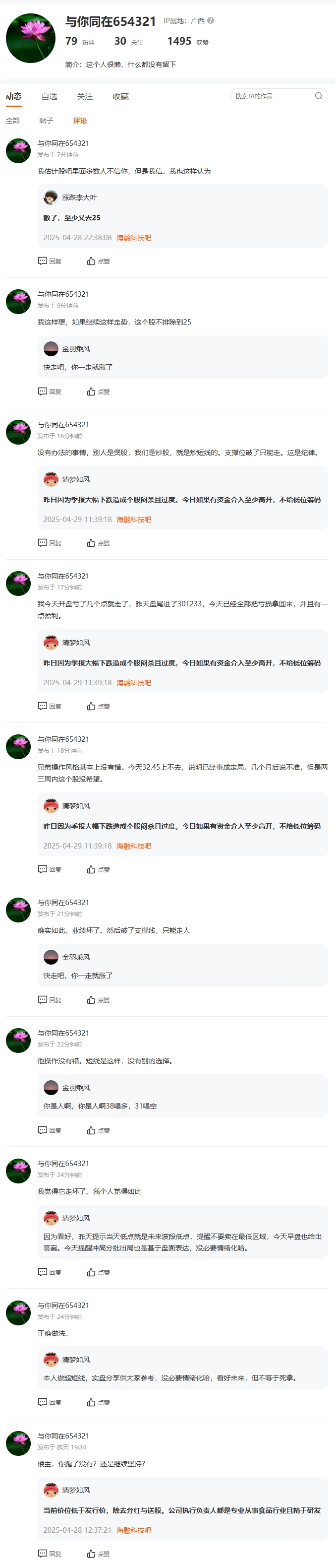Click the IP location help question icon
Image resolution: width=335 pixels, height=1568 pixels.
coord(211,21)
